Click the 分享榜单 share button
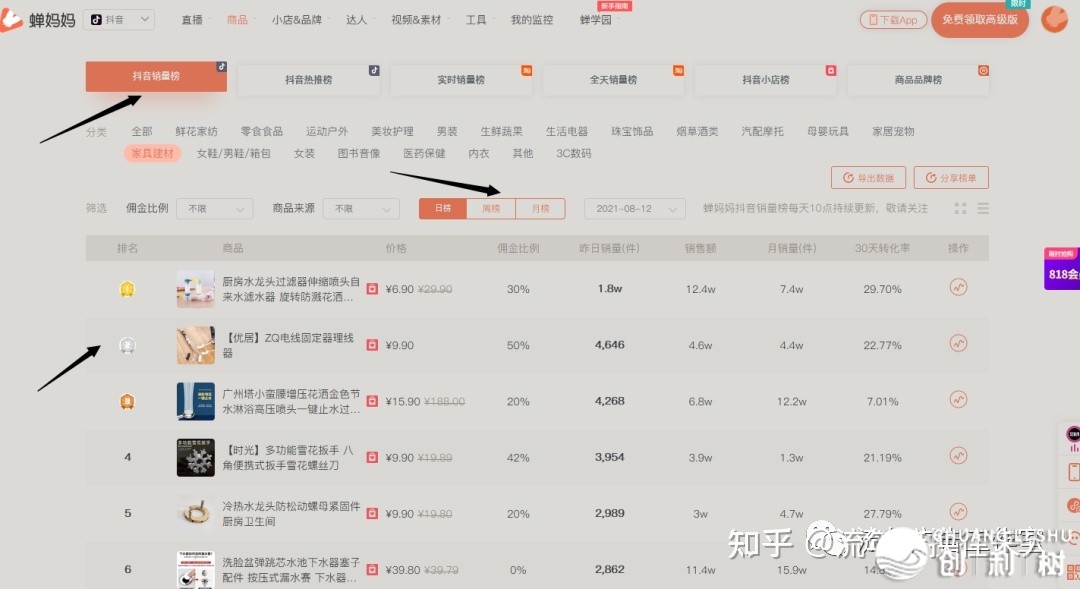 tap(951, 177)
